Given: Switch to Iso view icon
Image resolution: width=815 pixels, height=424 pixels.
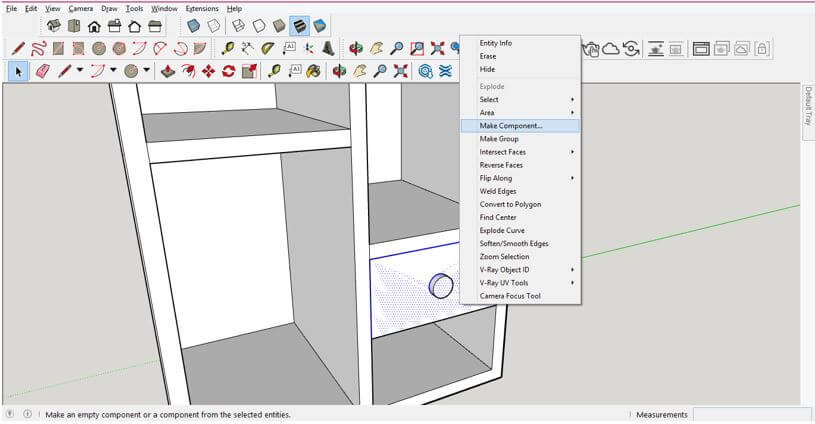Looking at the screenshot, I should coord(54,25).
